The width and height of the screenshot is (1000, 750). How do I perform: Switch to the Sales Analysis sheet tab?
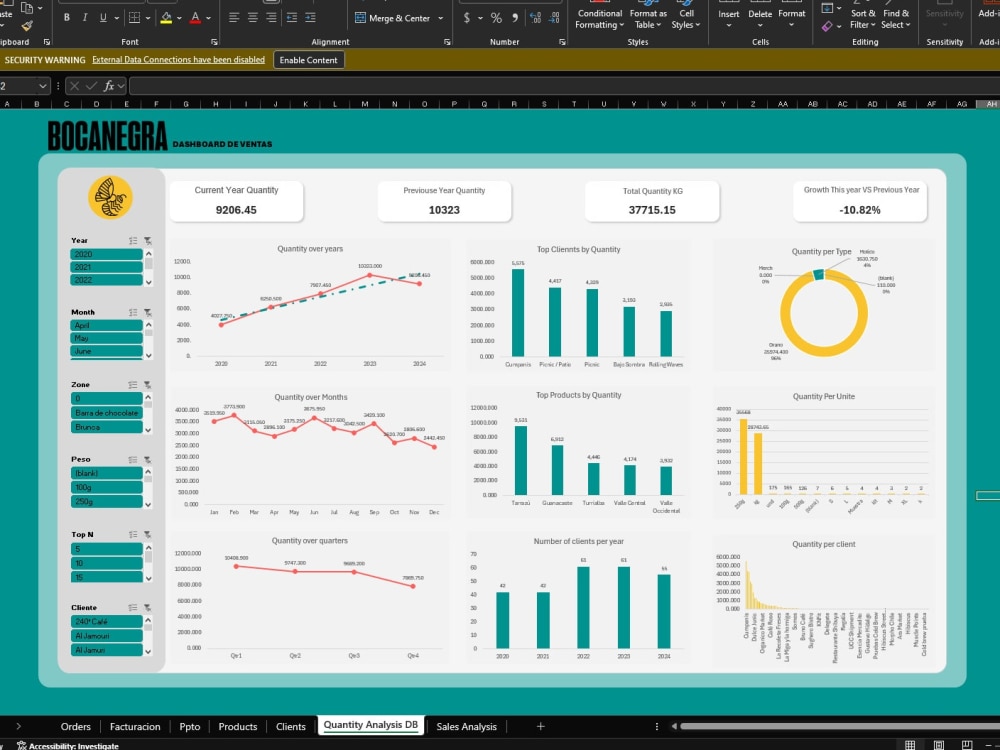pyautogui.click(x=466, y=726)
